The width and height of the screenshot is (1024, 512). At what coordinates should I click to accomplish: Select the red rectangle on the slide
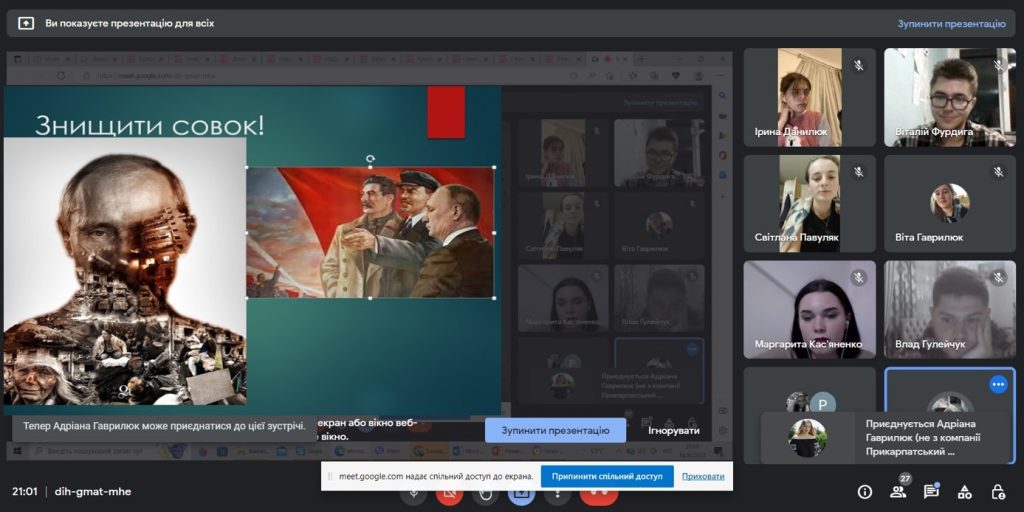[x=446, y=111]
